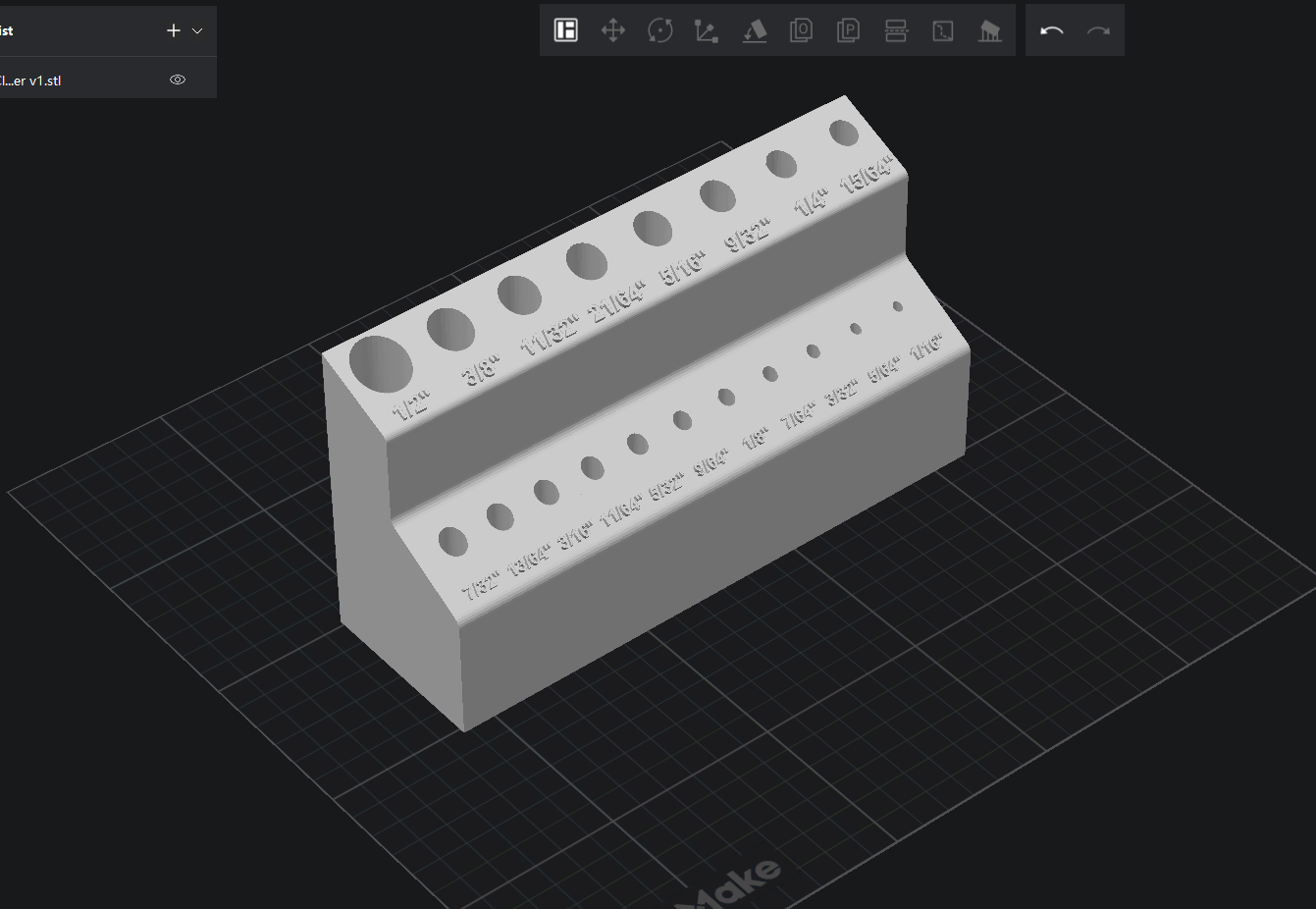Select the Cut model tool with dashed line
Viewport: 1316px width, 909px height.
coord(896,30)
